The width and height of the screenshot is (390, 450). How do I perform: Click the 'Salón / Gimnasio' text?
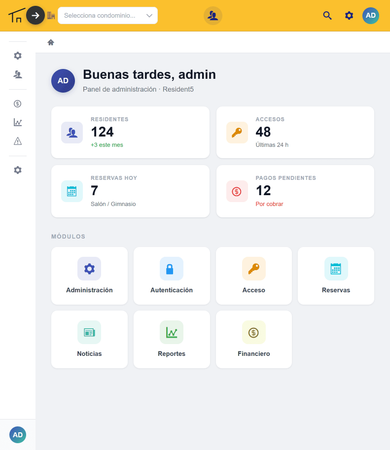pyautogui.click(x=113, y=204)
